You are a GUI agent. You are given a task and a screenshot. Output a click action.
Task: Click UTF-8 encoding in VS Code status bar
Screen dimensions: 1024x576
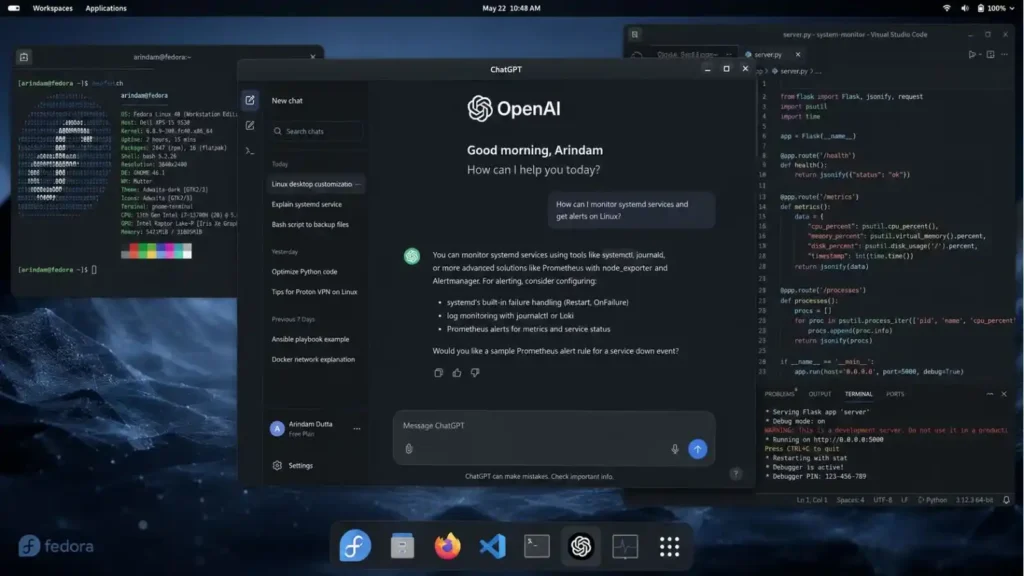point(882,500)
